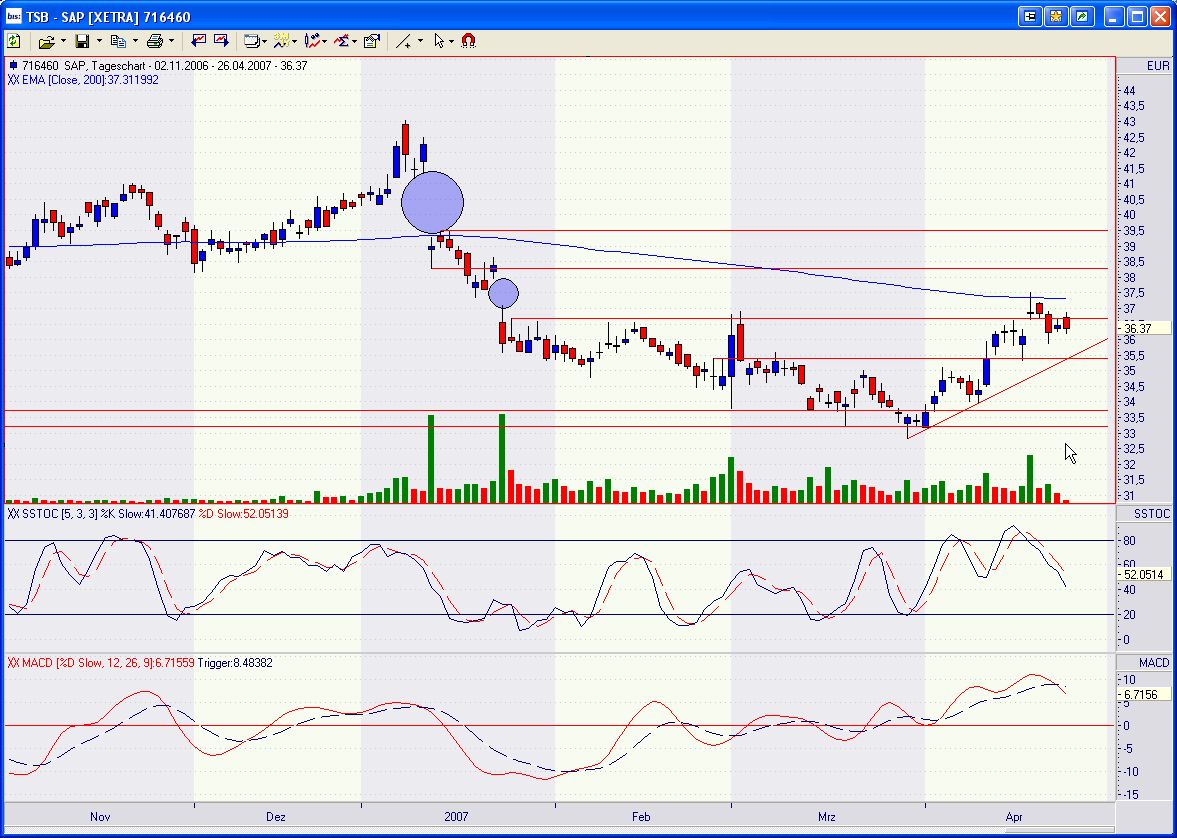Click the chart properties icon
This screenshot has height=838, width=1177.
pos(372,41)
